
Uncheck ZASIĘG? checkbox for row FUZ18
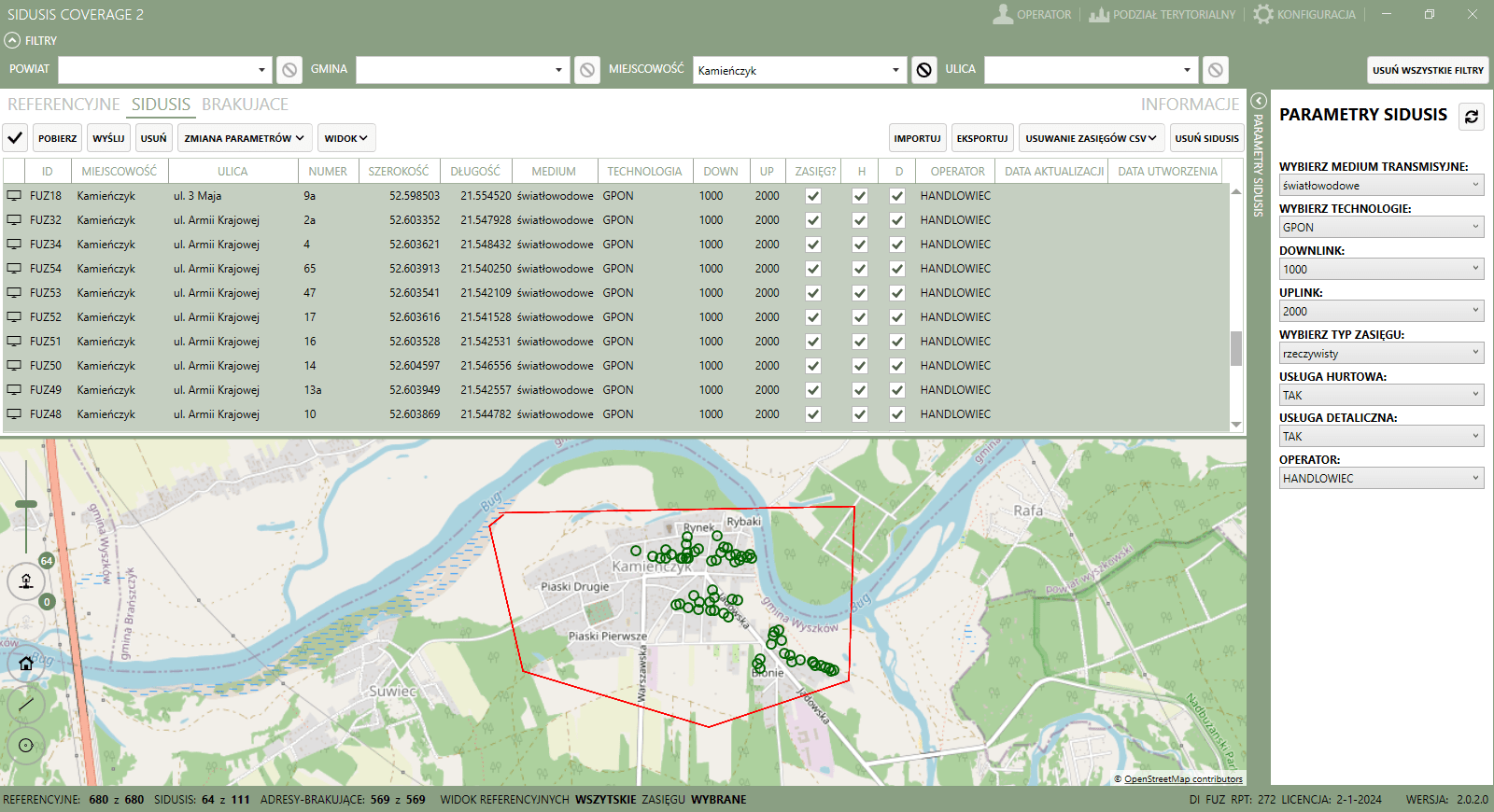813,196
